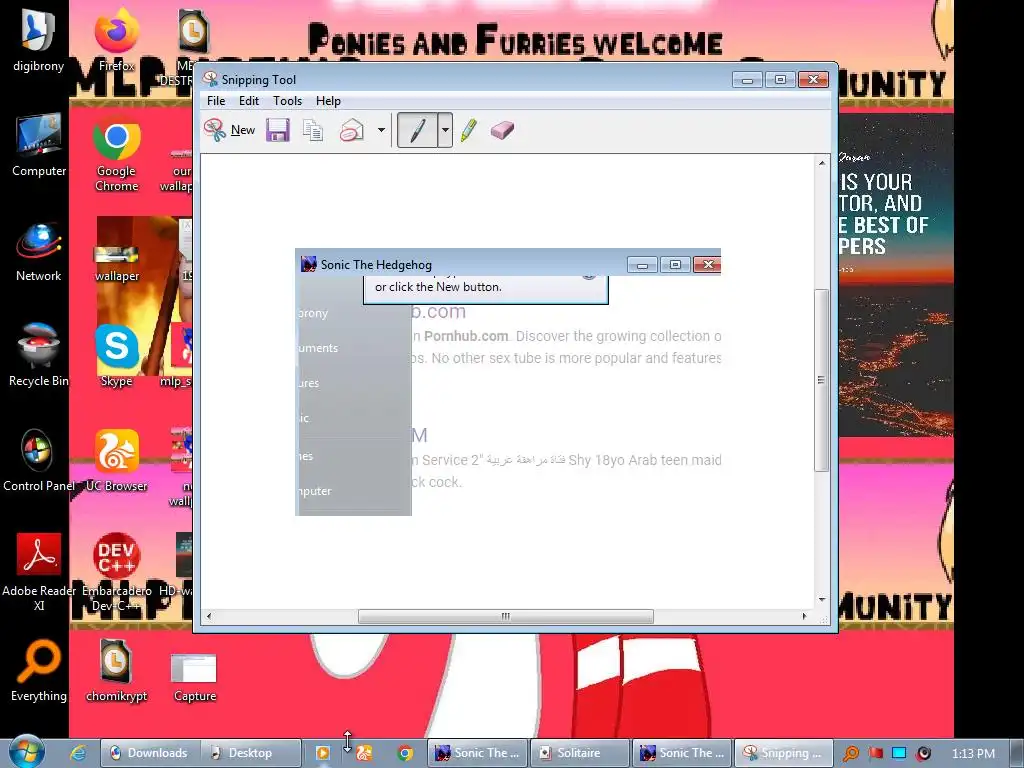Viewport: 1024px width, 768px height.
Task: Click the scroll up arrow in Snipping Tool
Action: coord(822,162)
